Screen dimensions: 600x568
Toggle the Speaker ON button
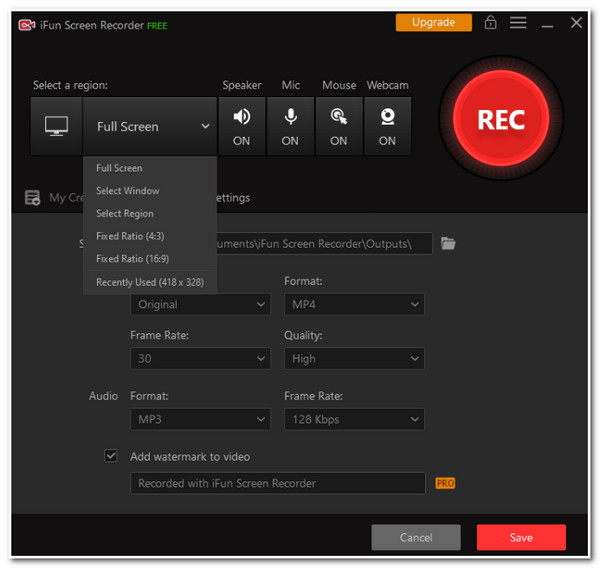pos(241,126)
